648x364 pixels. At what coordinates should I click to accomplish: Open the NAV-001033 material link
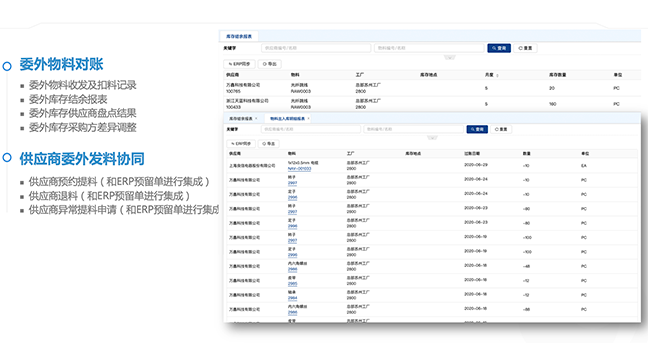coord(299,169)
